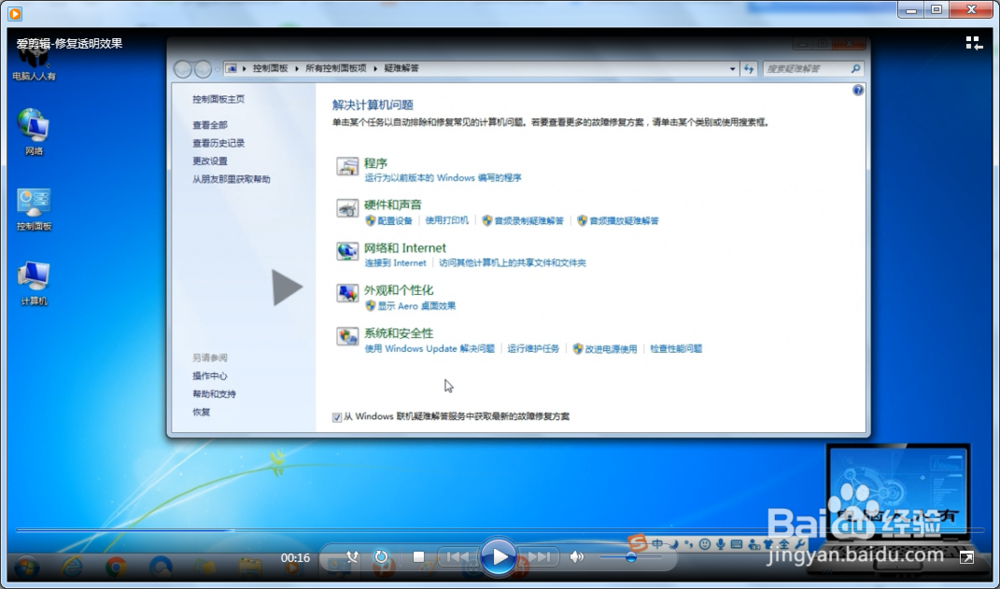Open the 计算机 desktop icon
This screenshot has height=589, width=1000.
point(34,283)
